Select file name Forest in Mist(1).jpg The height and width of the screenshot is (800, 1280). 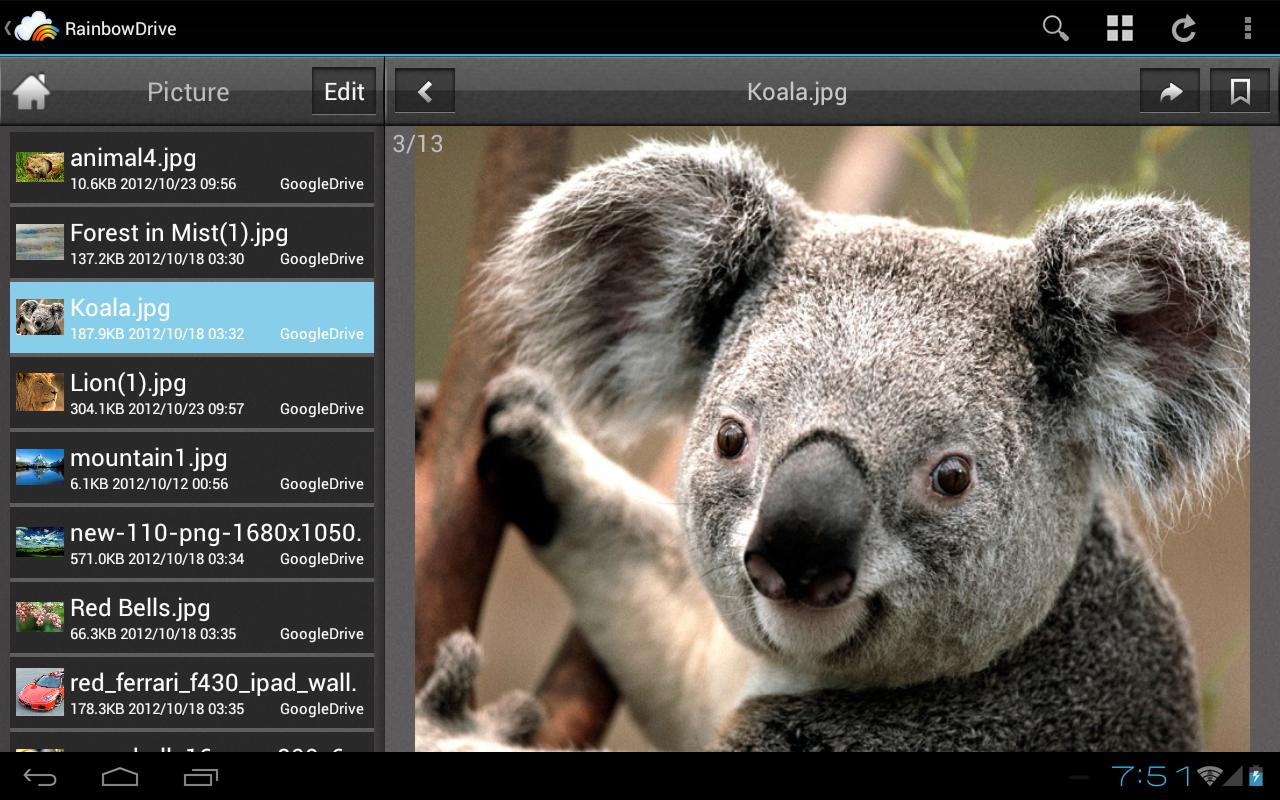click(179, 233)
